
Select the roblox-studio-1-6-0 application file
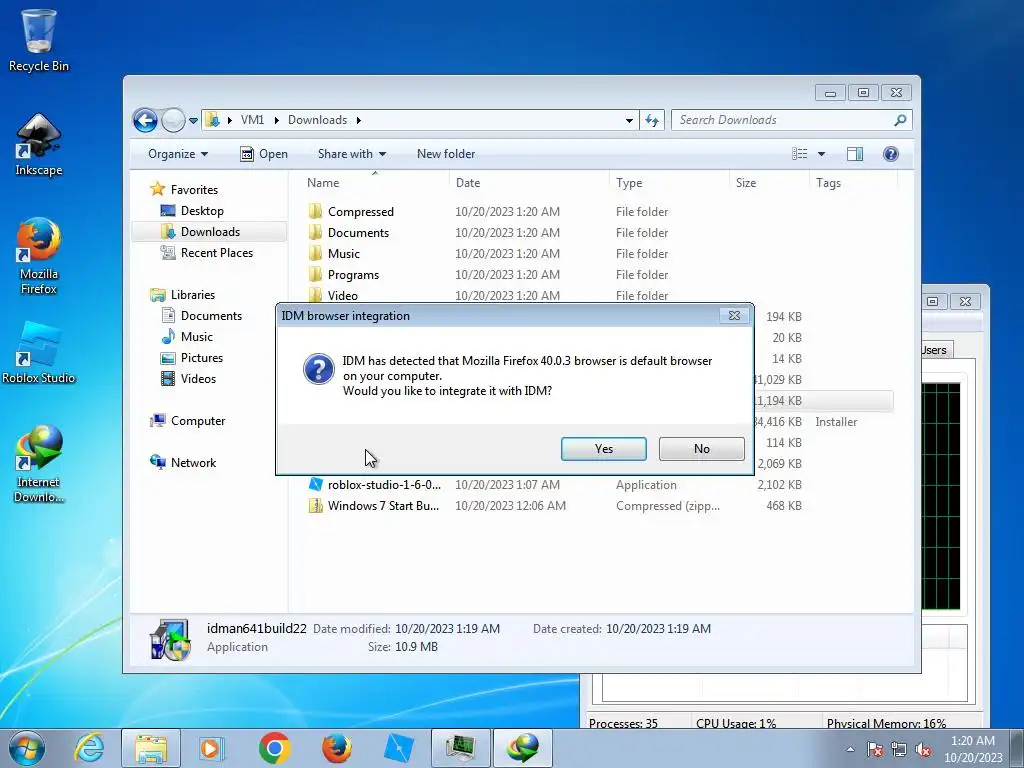pyautogui.click(x=384, y=485)
